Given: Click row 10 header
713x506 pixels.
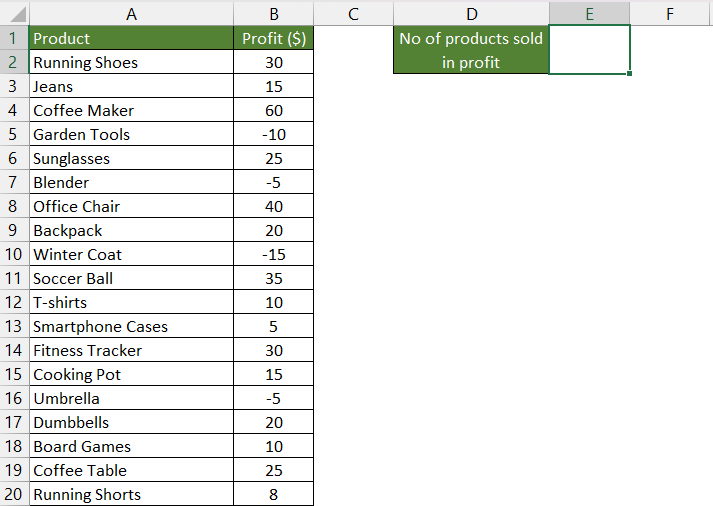Looking at the screenshot, I should tap(14, 254).
